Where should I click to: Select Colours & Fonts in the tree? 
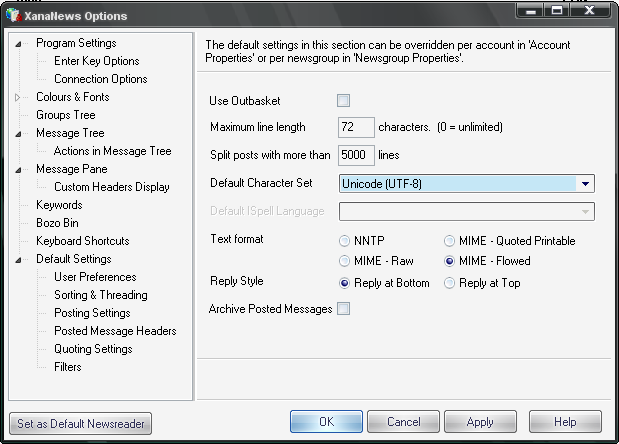(73, 97)
